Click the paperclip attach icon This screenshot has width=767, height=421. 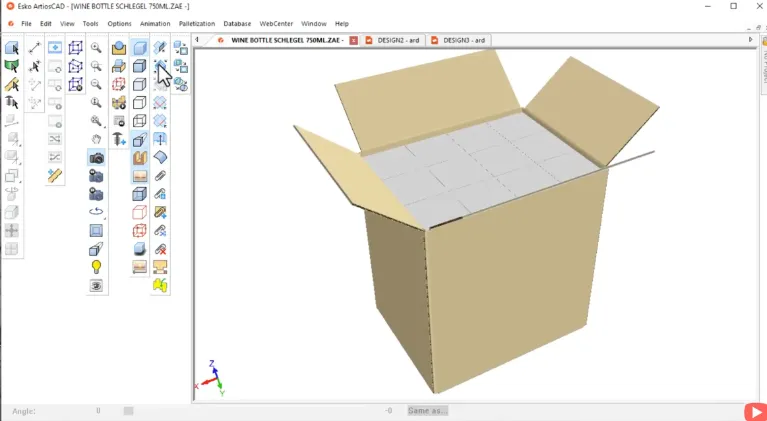(x=160, y=176)
